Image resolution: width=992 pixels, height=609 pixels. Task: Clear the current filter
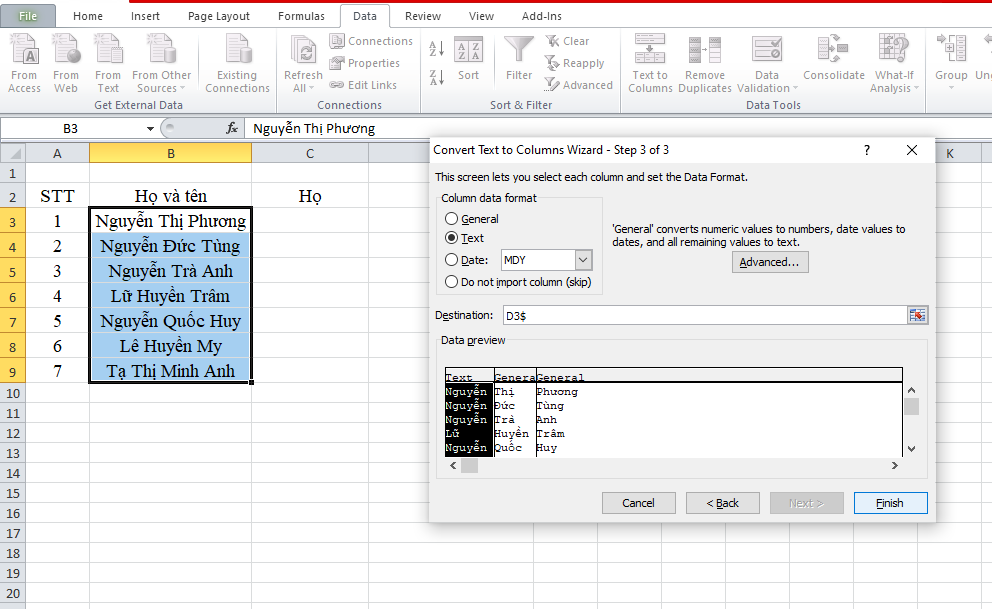point(567,41)
